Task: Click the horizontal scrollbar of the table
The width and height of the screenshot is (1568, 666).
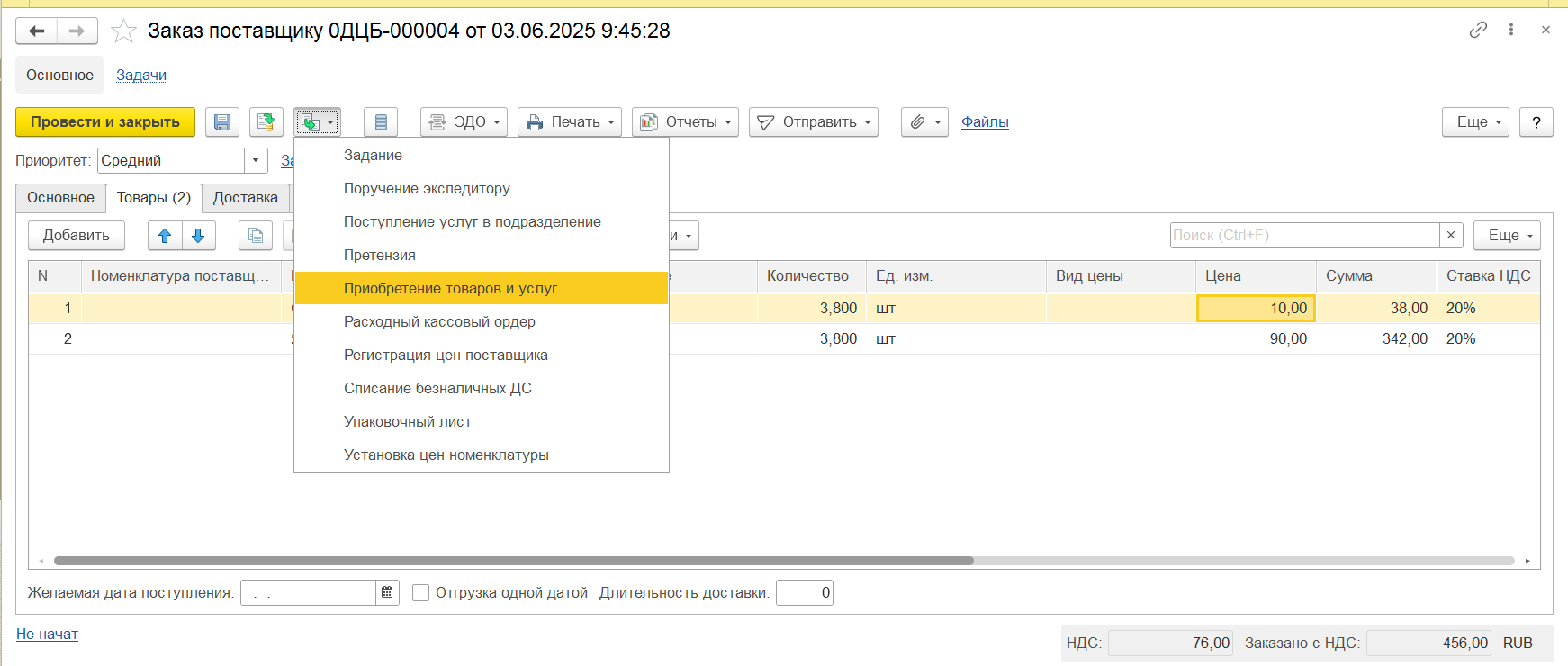Action: click(x=513, y=561)
